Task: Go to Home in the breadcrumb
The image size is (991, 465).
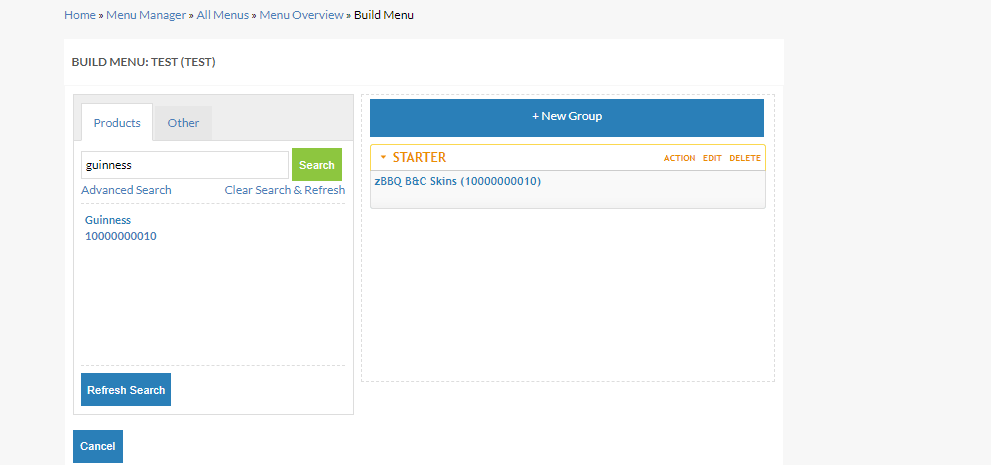Action: coord(80,15)
